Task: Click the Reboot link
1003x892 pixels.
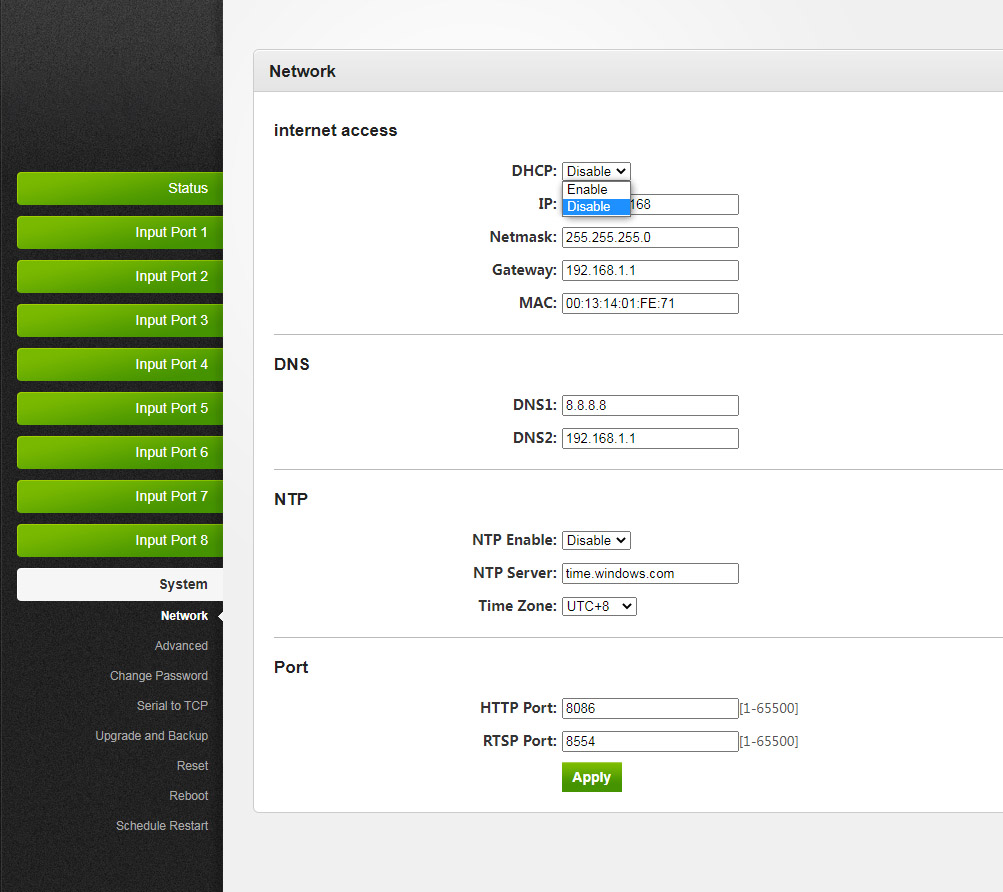Action: 189,796
